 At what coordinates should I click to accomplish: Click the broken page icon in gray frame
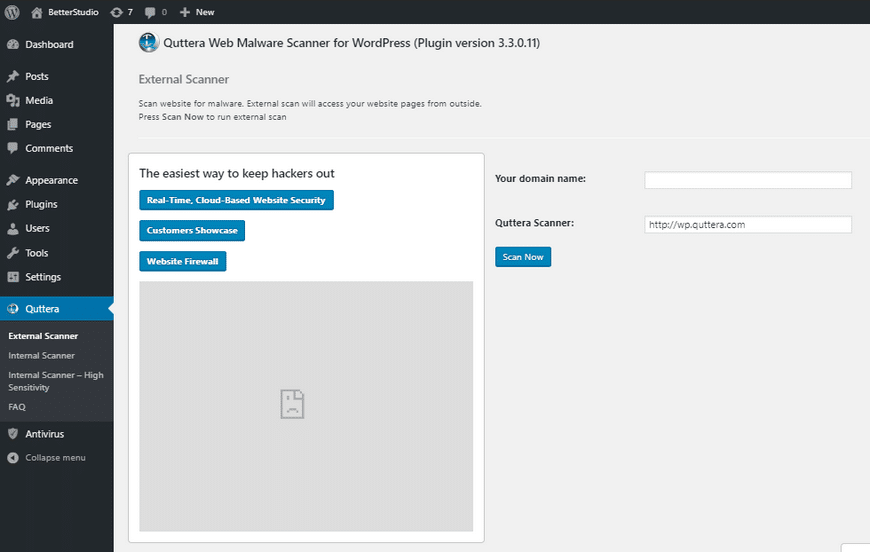click(292, 404)
